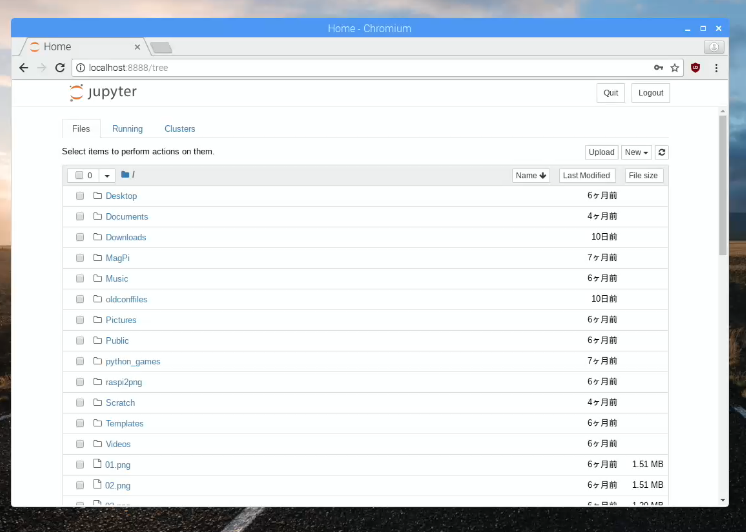Open the Chromium three-dot menu
This screenshot has height=532, width=746.
(x=716, y=68)
